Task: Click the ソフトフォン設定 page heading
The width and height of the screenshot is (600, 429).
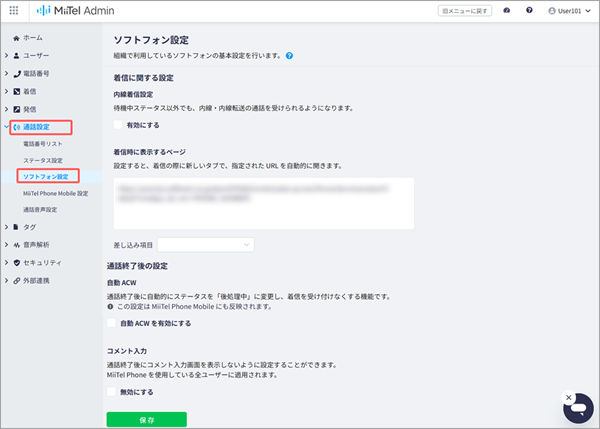Action: pos(151,40)
